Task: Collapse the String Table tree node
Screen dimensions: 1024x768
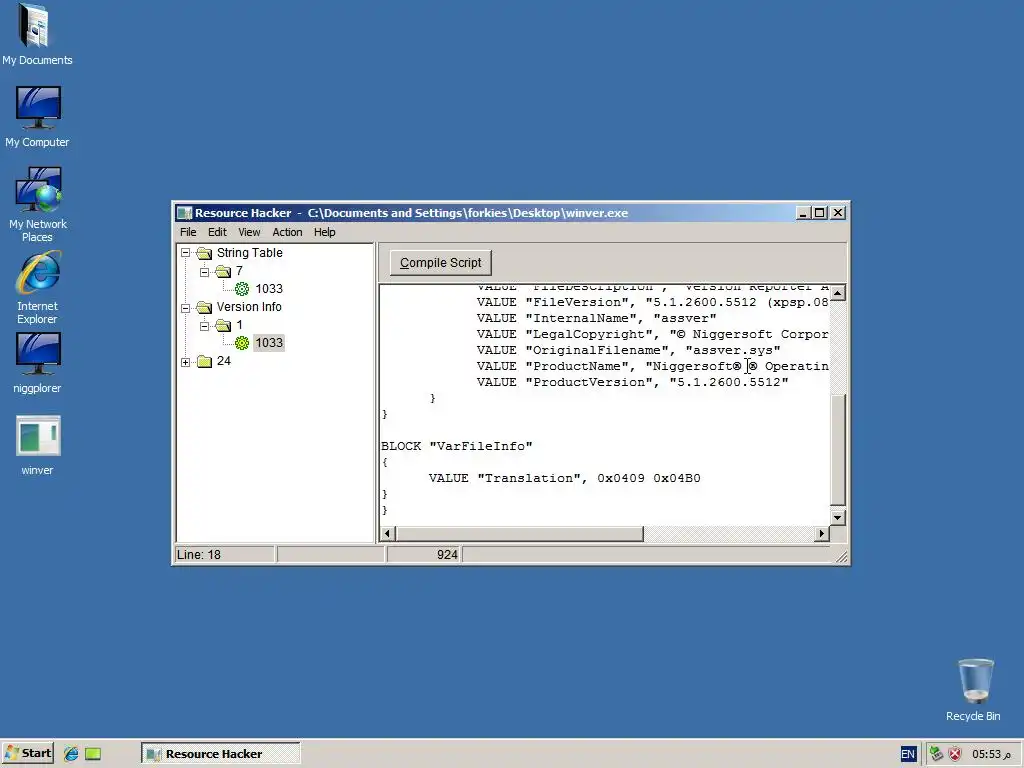Action: [x=185, y=253]
